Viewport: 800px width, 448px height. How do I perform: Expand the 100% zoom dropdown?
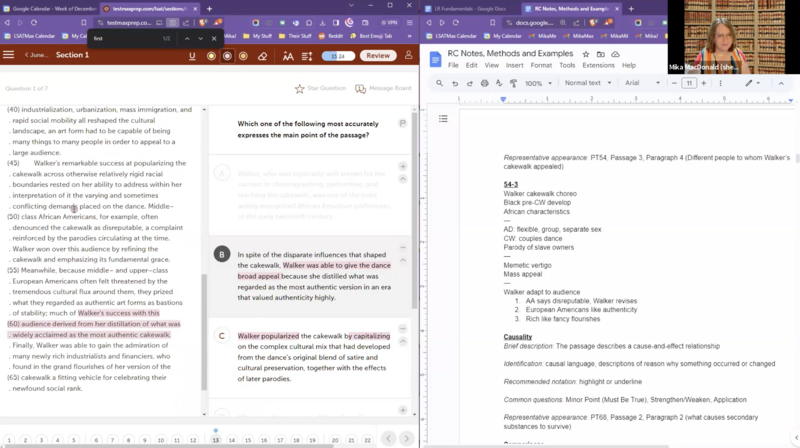point(538,83)
